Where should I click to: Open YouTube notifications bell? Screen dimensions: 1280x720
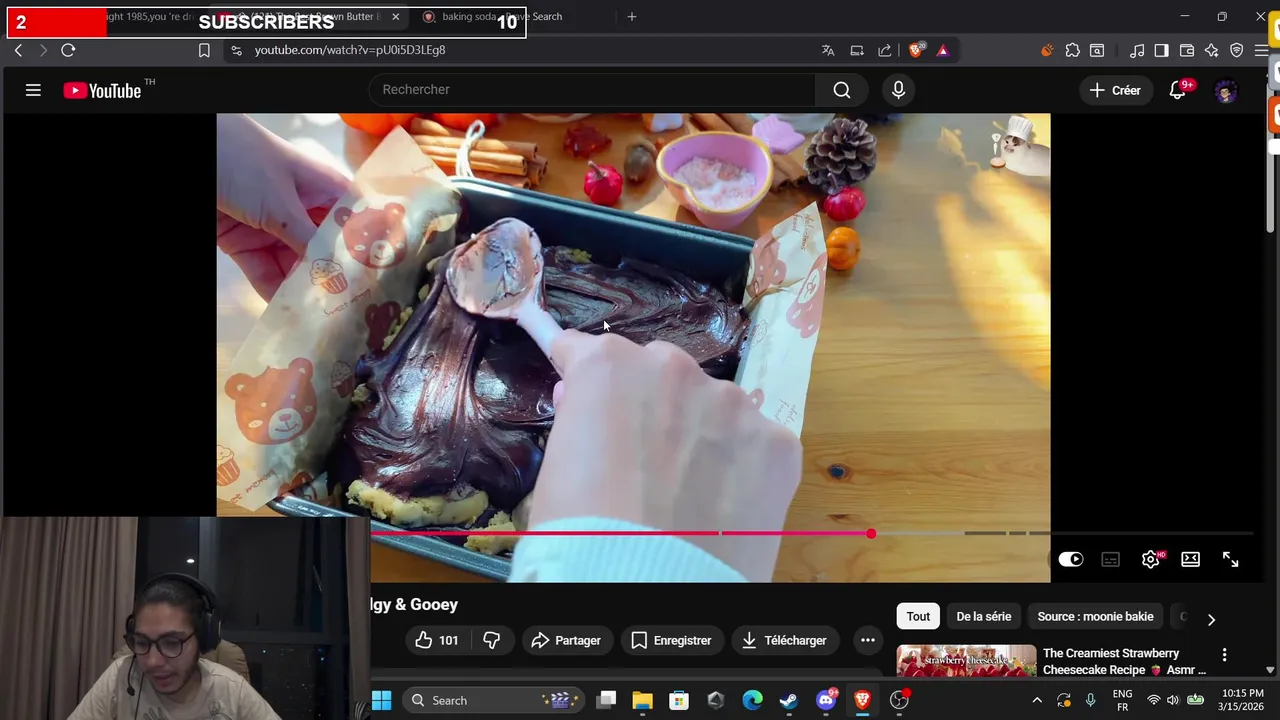[1178, 90]
